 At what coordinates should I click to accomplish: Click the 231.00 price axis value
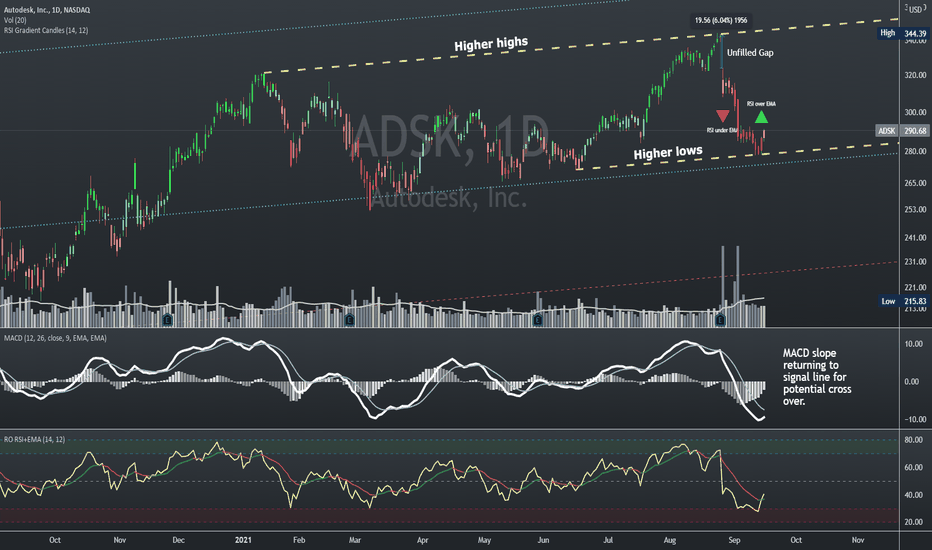(x=915, y=262)
